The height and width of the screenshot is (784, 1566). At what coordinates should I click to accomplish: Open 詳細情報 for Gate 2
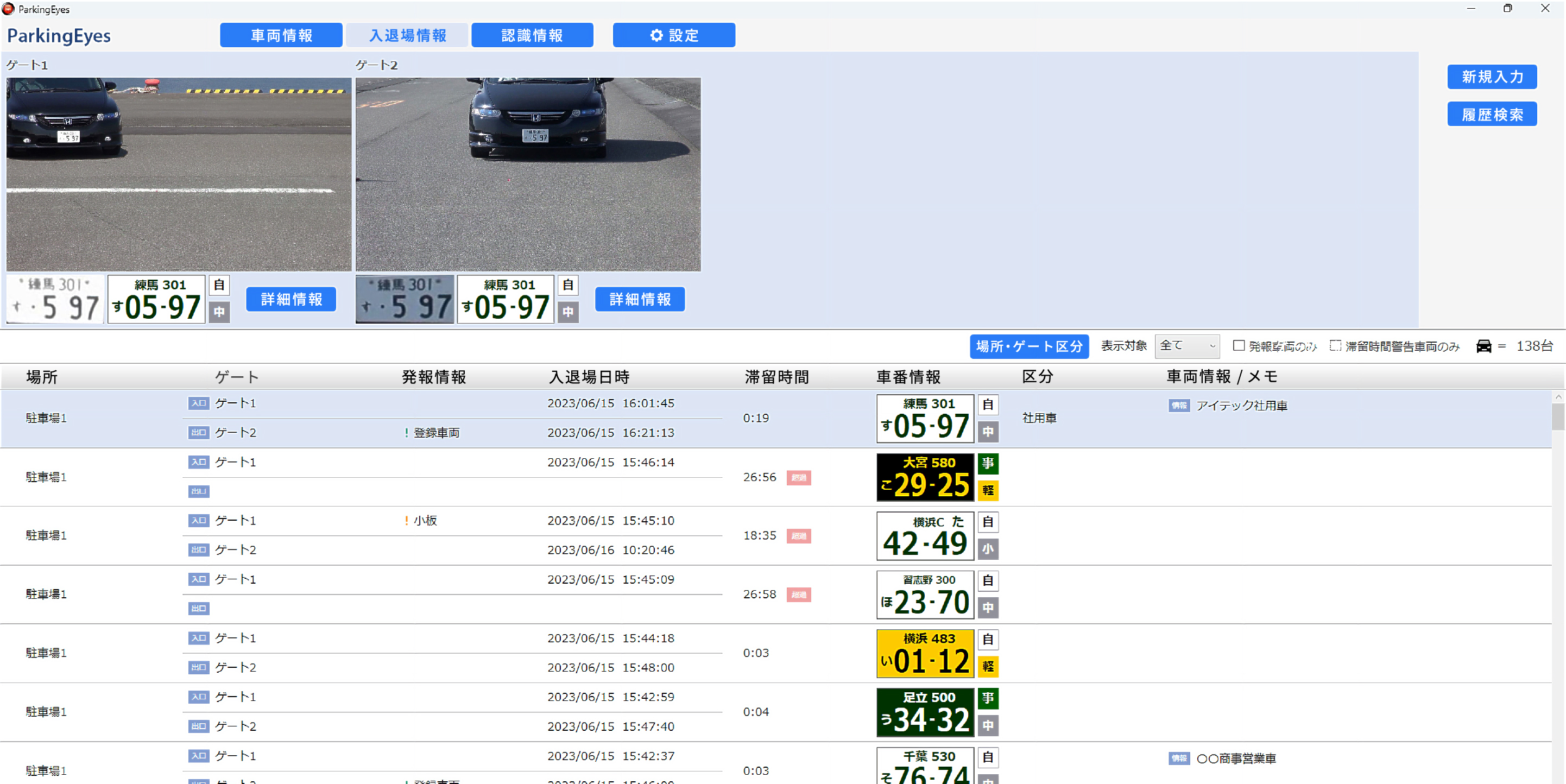point(640,299)
